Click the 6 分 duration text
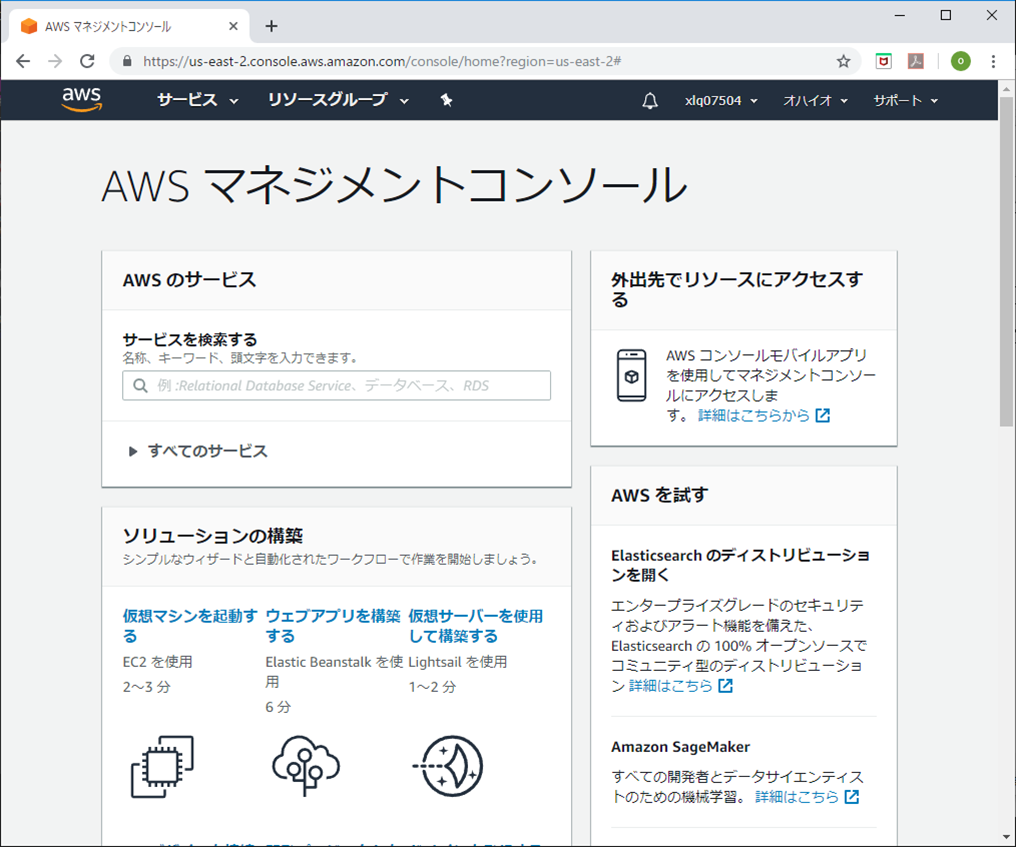Screen dimensions: 1016x847 [x=278, y=707]
